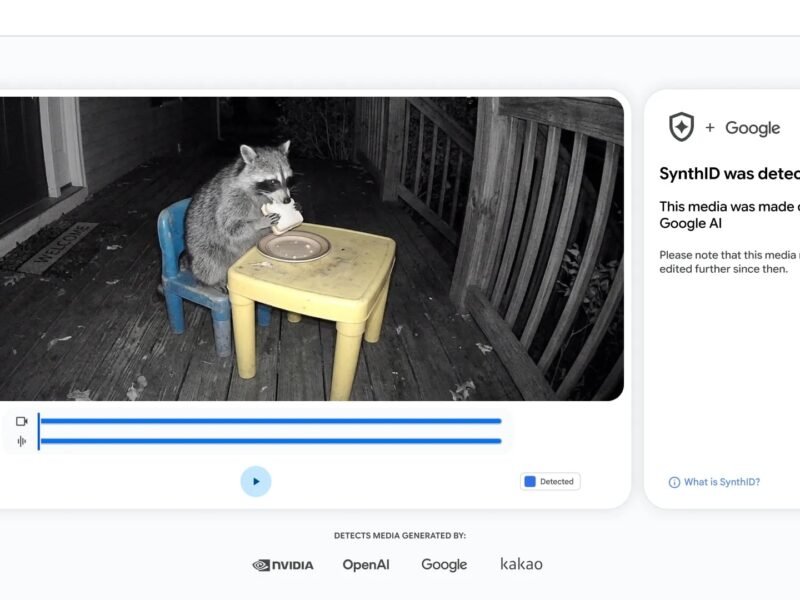Click the "SynthID was detected" heading

pyautogui.click(x=730, y=173)
